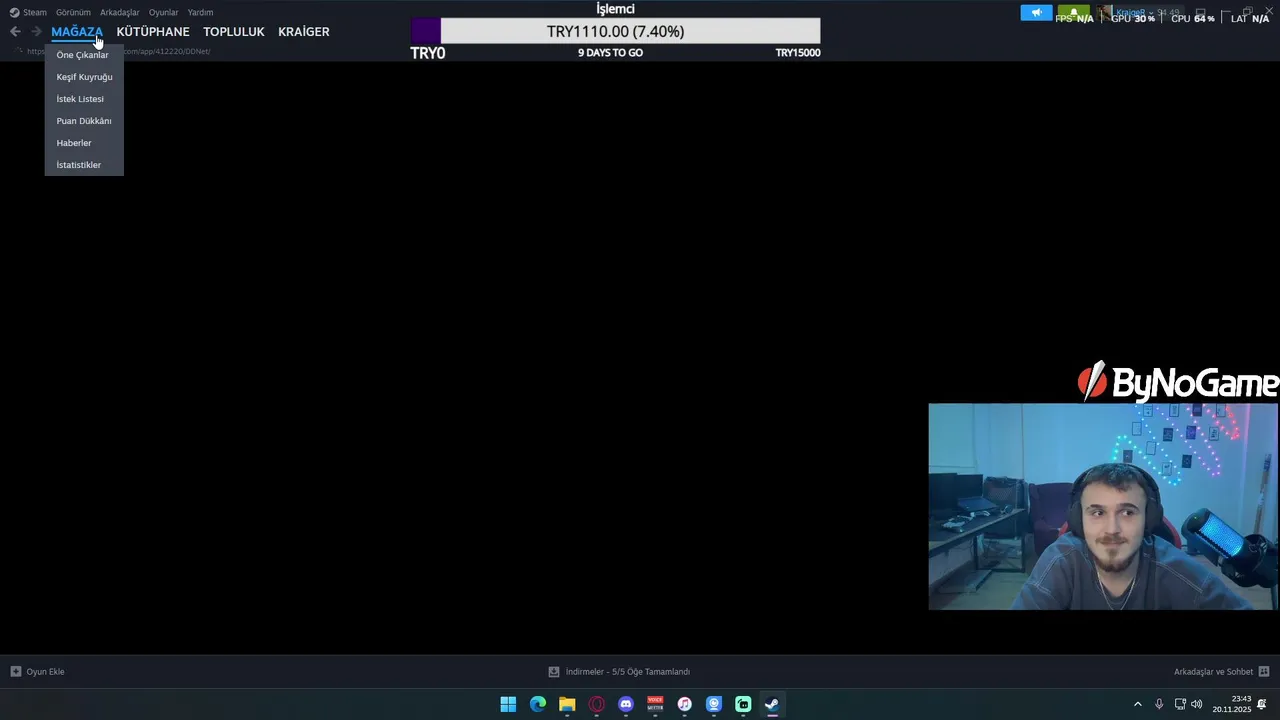Click the Steam taskbar icon

coord(772,704)
